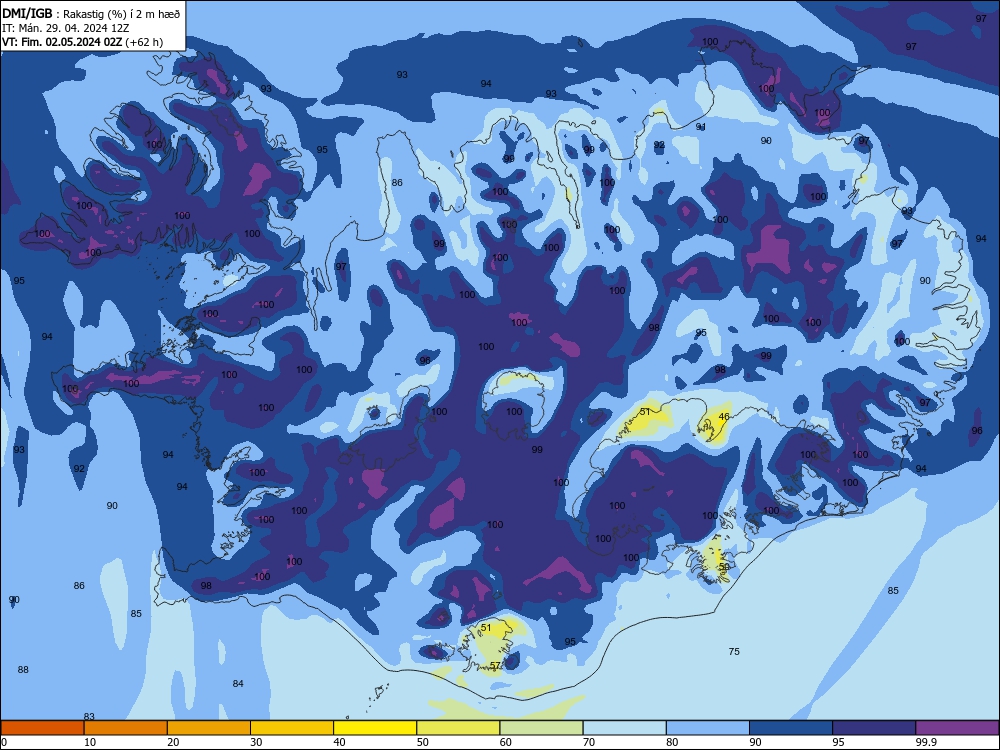Viewport: 1000px width, 750px height.
Task: Select the purple legend swatch above 99.9
Action: (957, 728)
